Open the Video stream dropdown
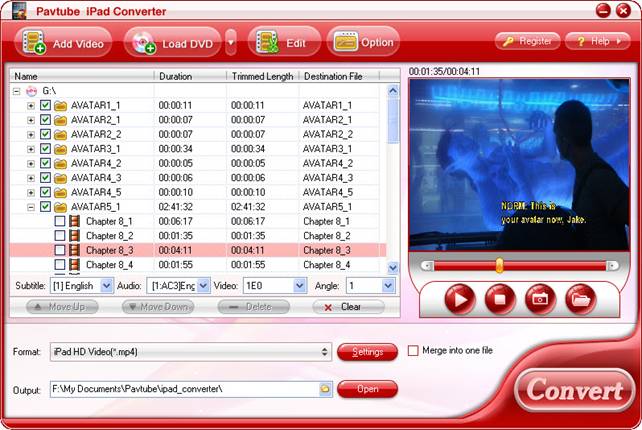The height and width of the screenshot is (430, 642). coord(300,285)
